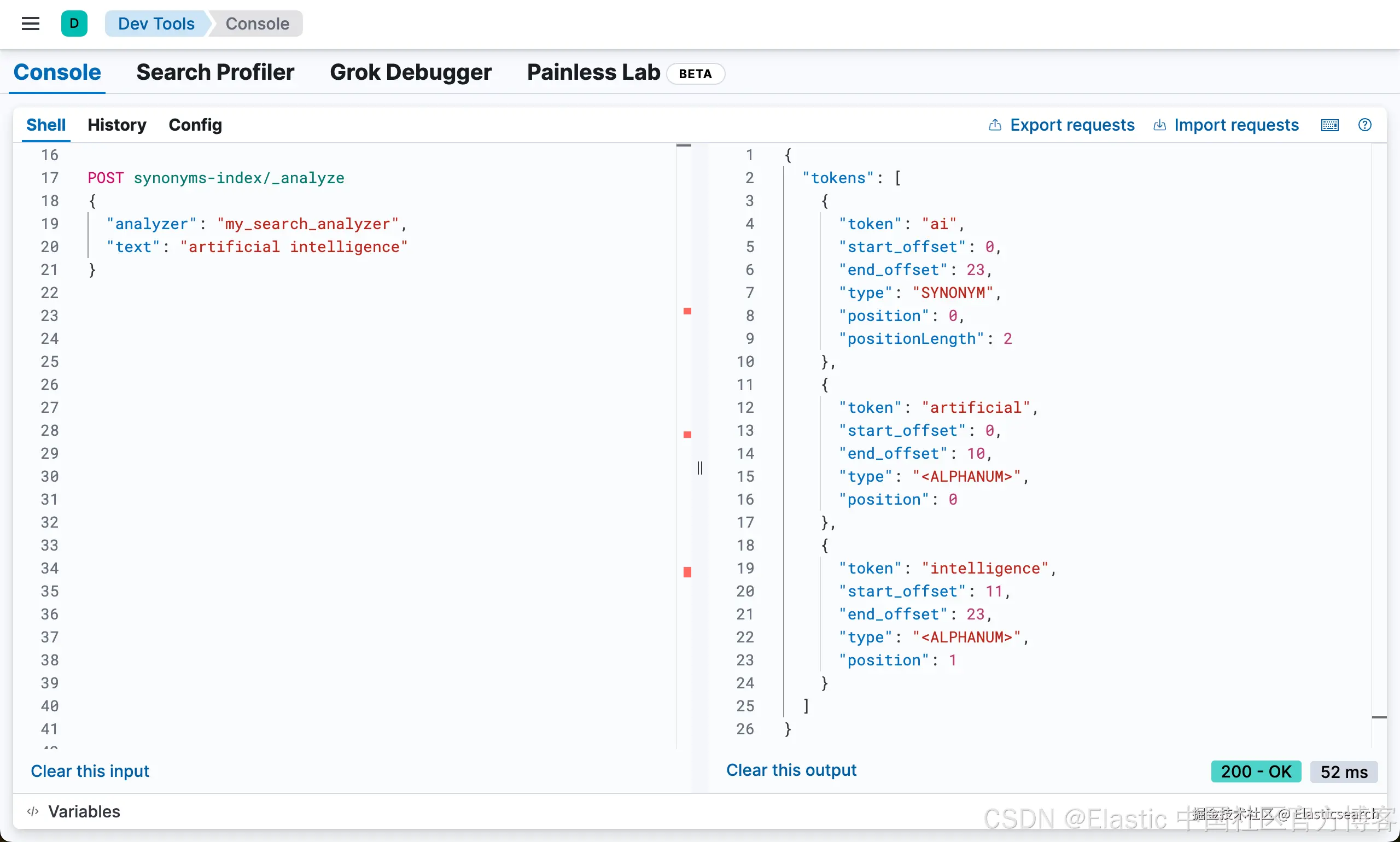Open the Grok Debugger tab
The width and height of the screenshot is (1400, 842).
point(410,73)
